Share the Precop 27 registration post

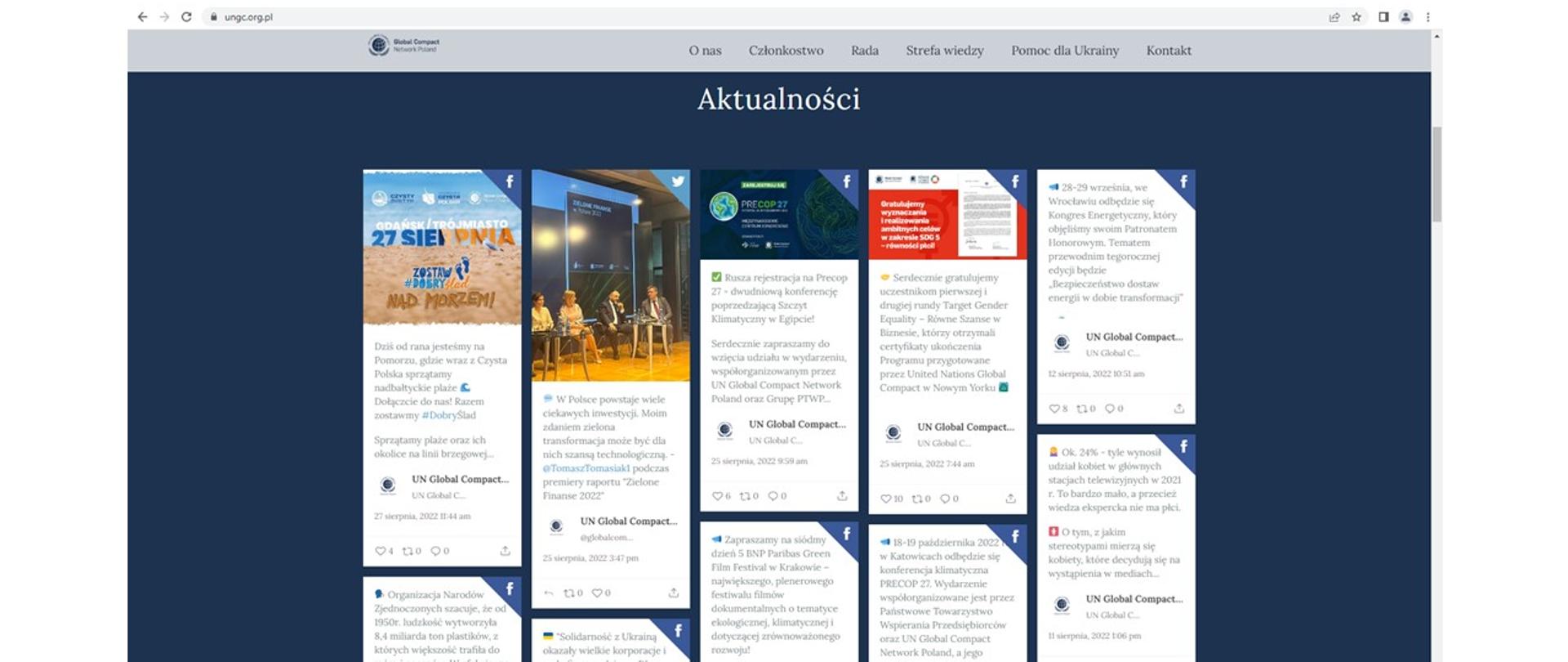click(842, 496)
